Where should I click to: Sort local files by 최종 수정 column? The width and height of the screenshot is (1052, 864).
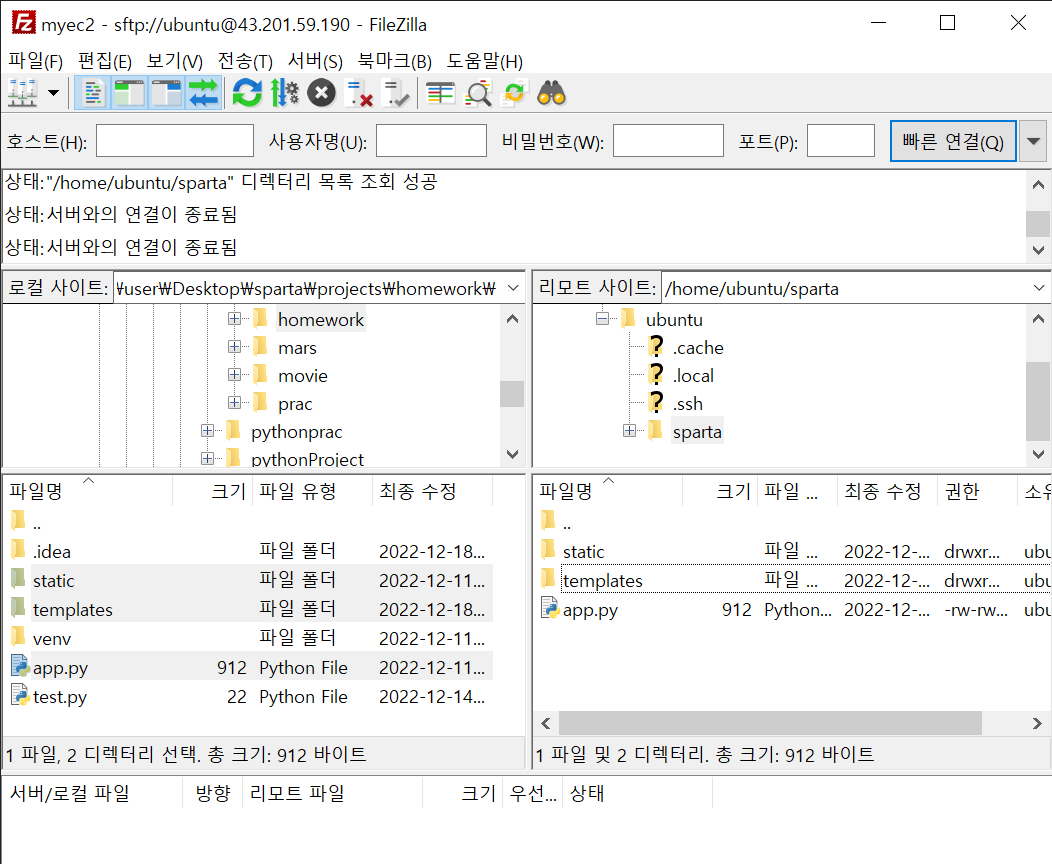pos(432,491)
